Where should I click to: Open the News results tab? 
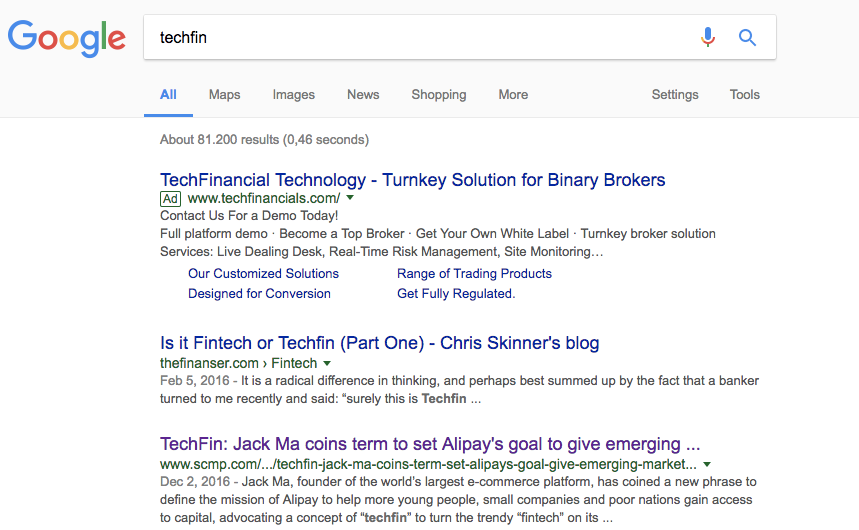pos(363,95)
